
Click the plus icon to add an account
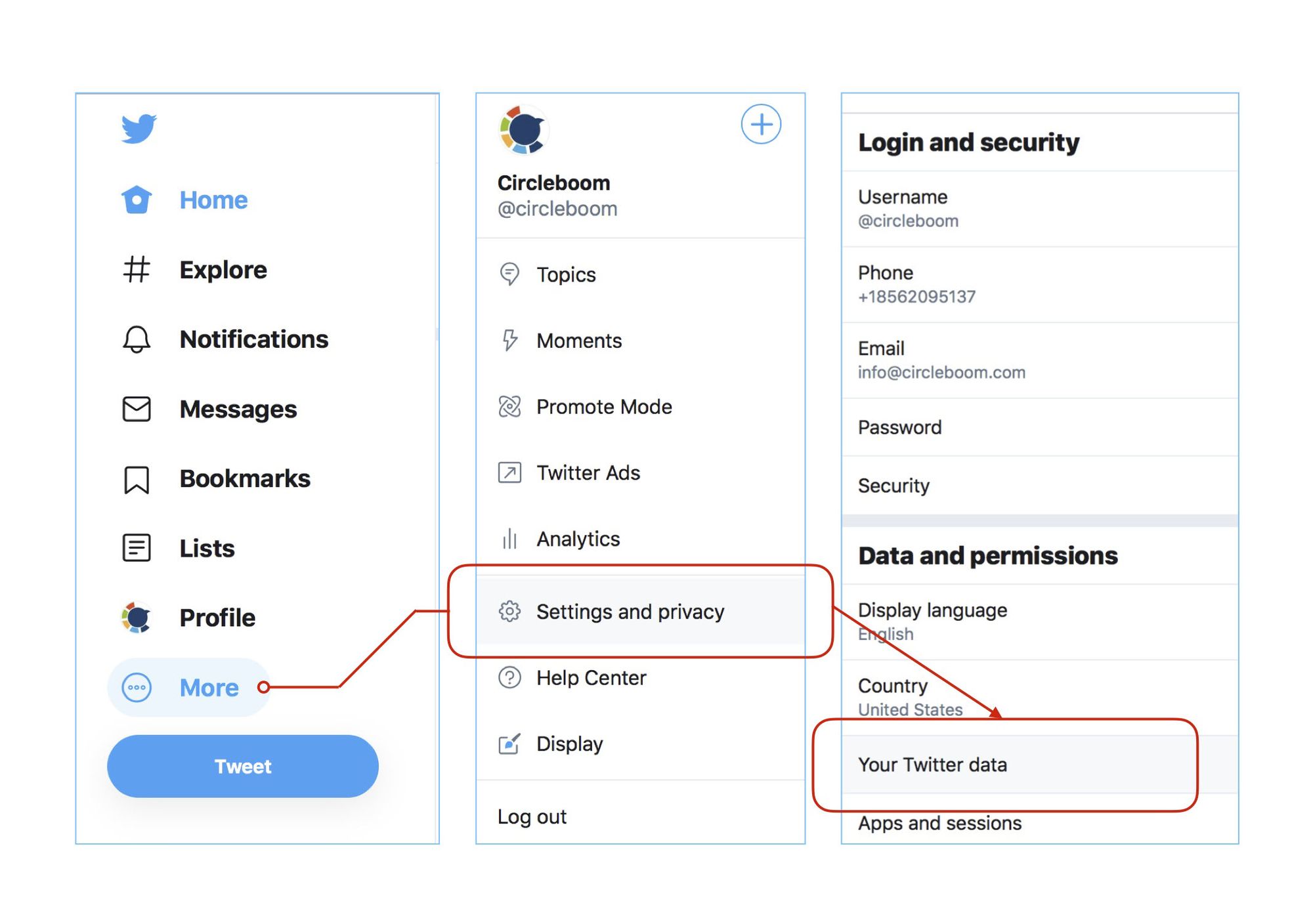tap(760, 124)
